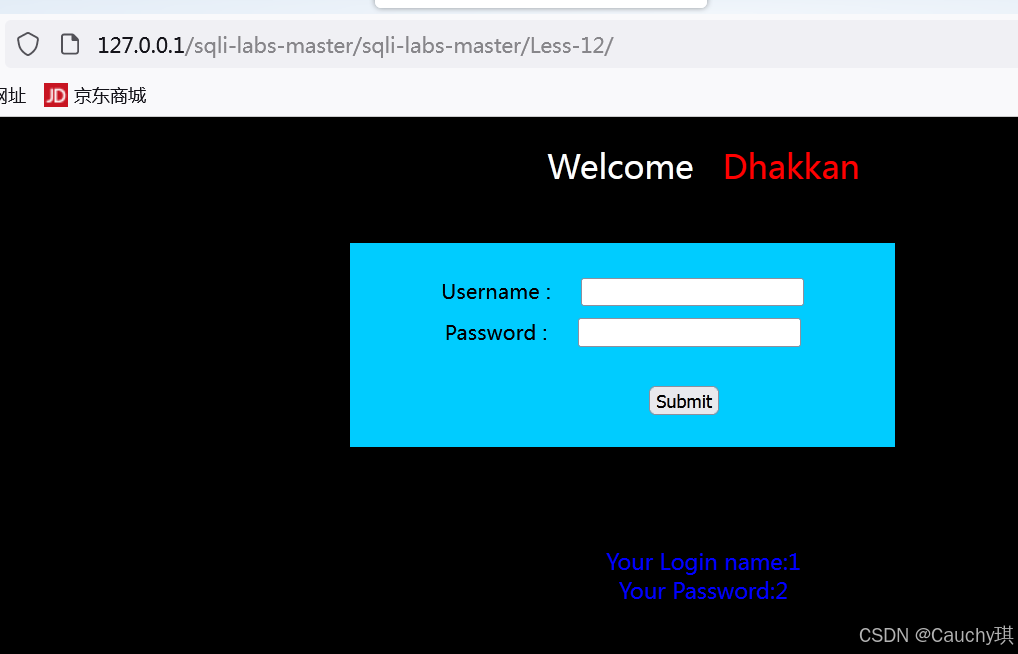Click the tracking protection shield icon
Screen dimensions: 1018x654
tap(28, 45)
